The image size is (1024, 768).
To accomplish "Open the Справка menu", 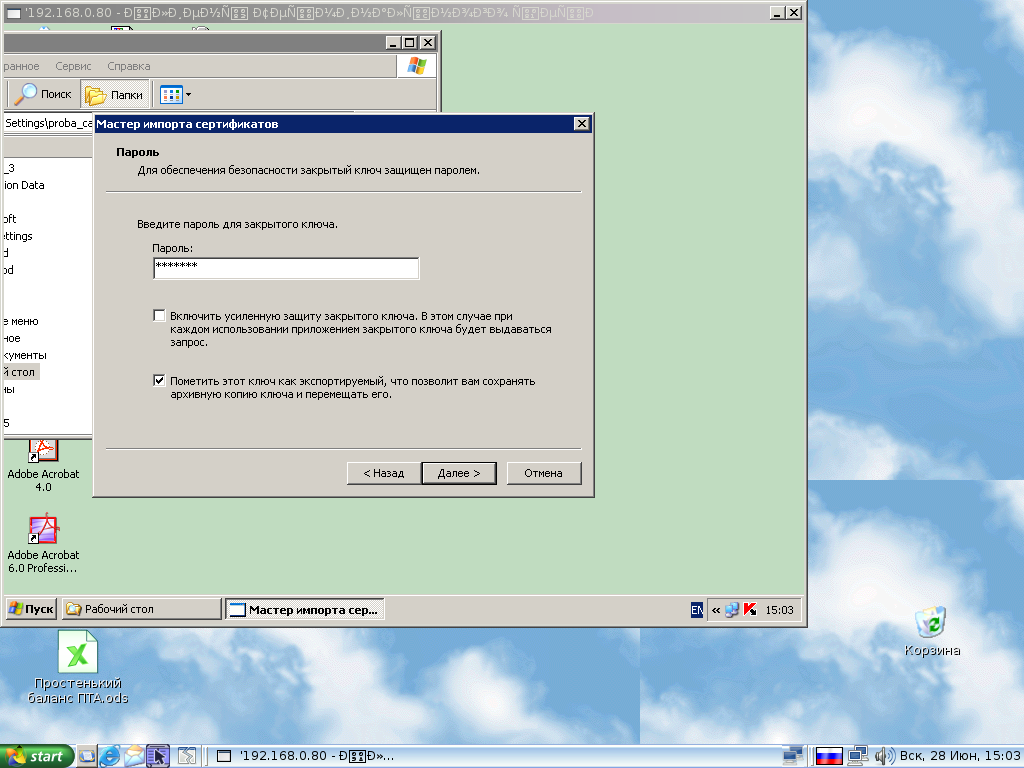I will tap(128, 66).
